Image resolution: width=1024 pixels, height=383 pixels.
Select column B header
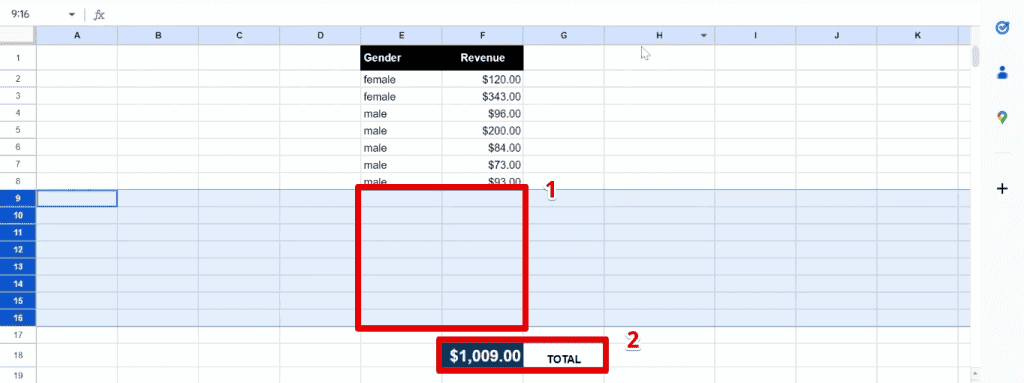(x=158, y=36)
